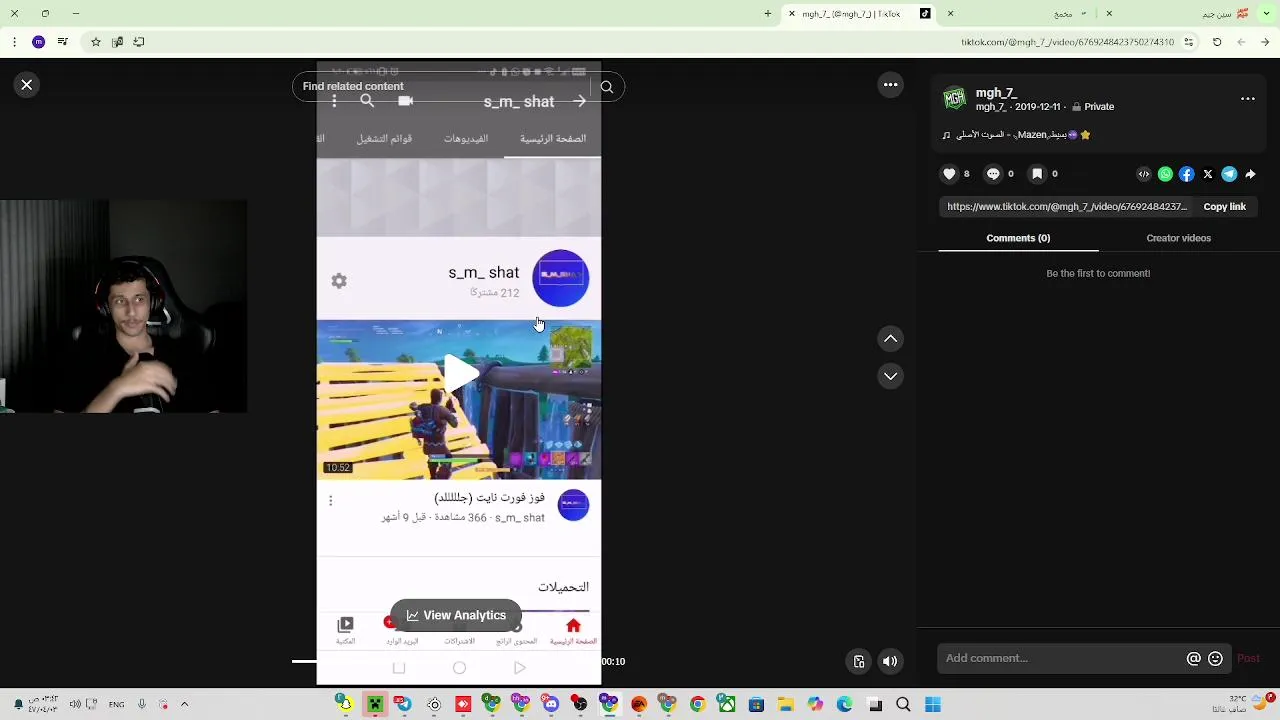This screenshot has width=1280, height=720.
Task: Open the Windows Start button
Action: (932, 705)
